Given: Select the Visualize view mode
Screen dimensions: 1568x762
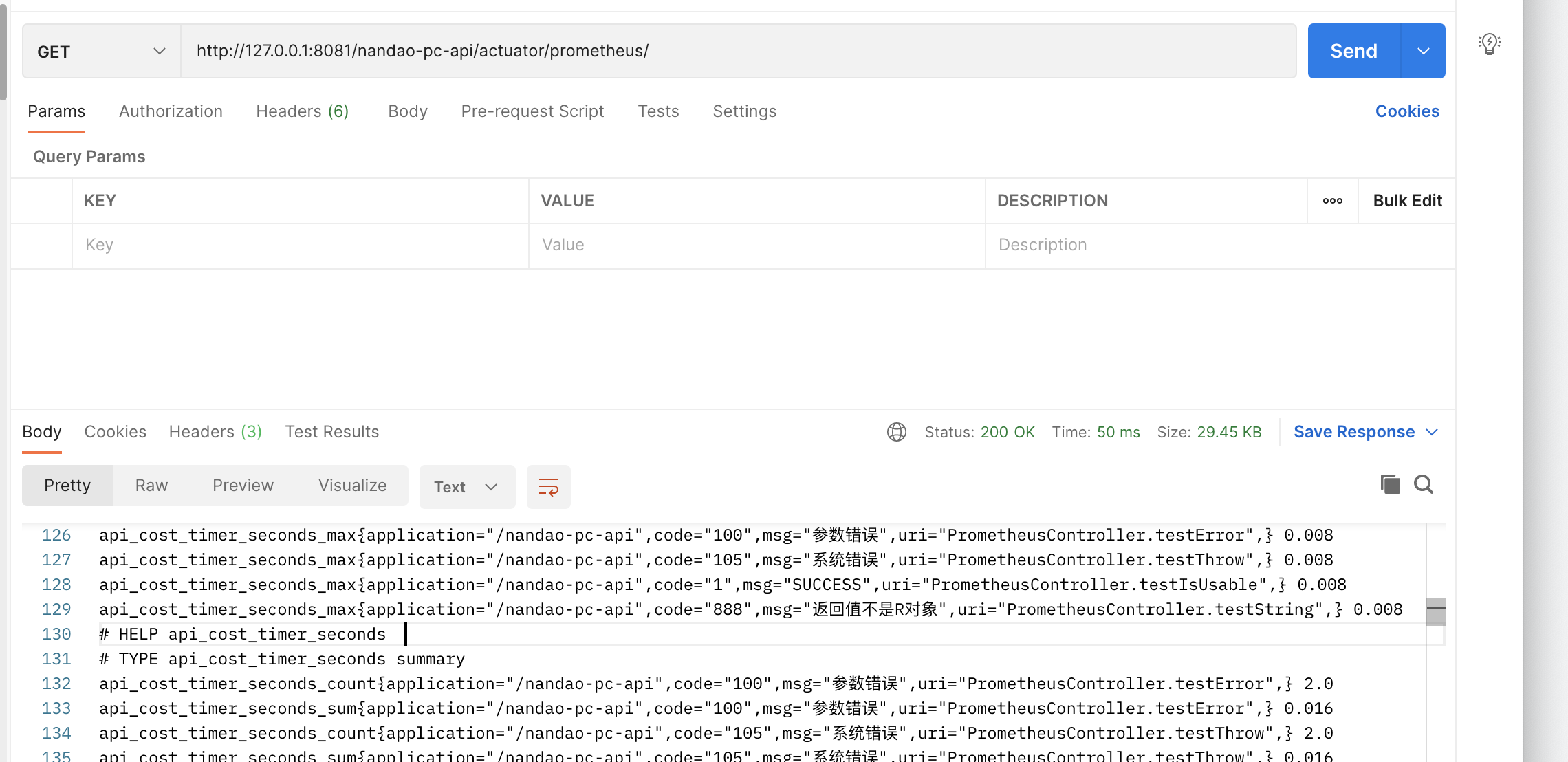Looking at the screenshot, I should pos(352,486).
